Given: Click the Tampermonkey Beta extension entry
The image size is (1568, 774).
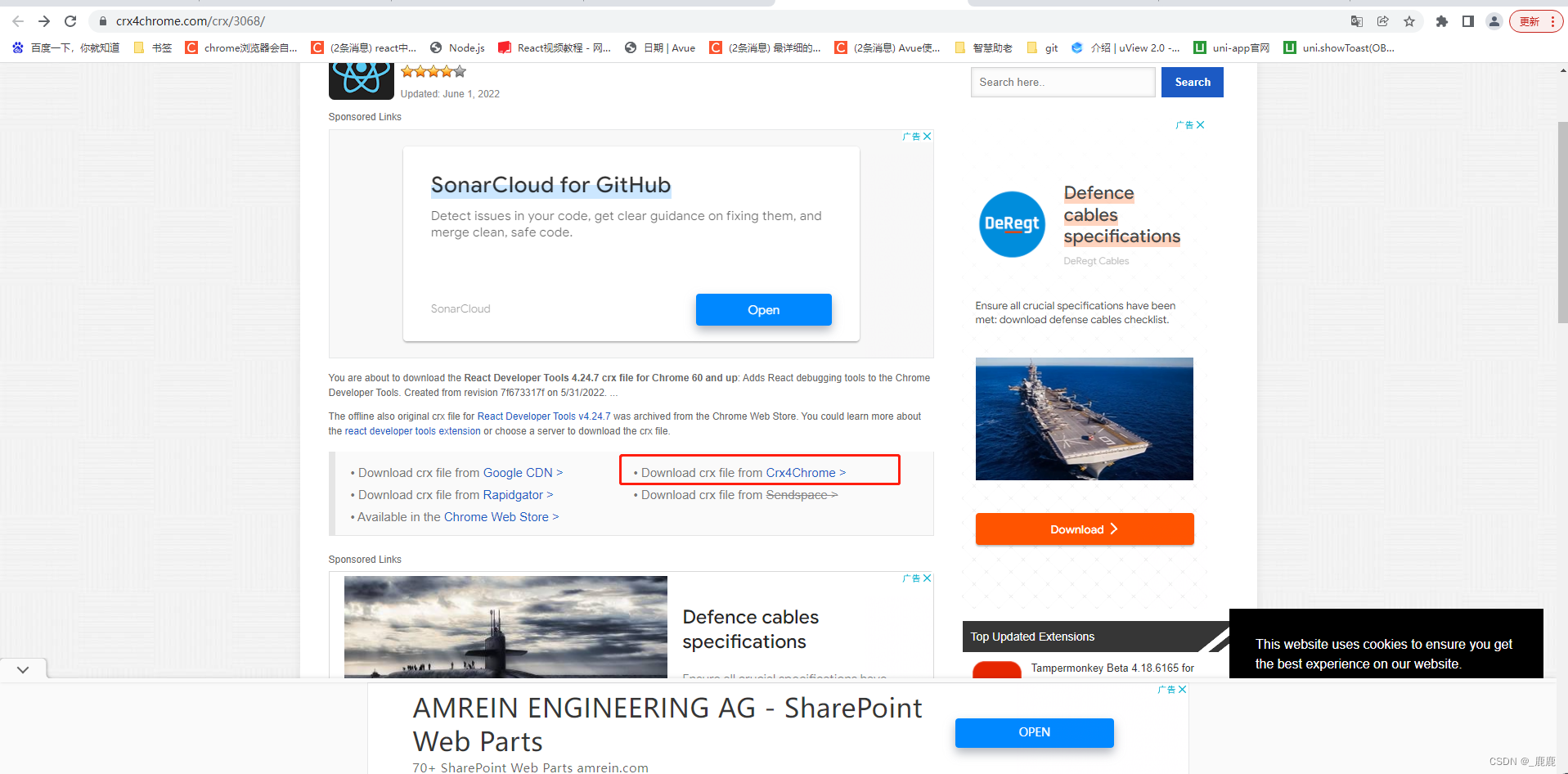Looking at the screenshot, I should (x=1112, y=668).
